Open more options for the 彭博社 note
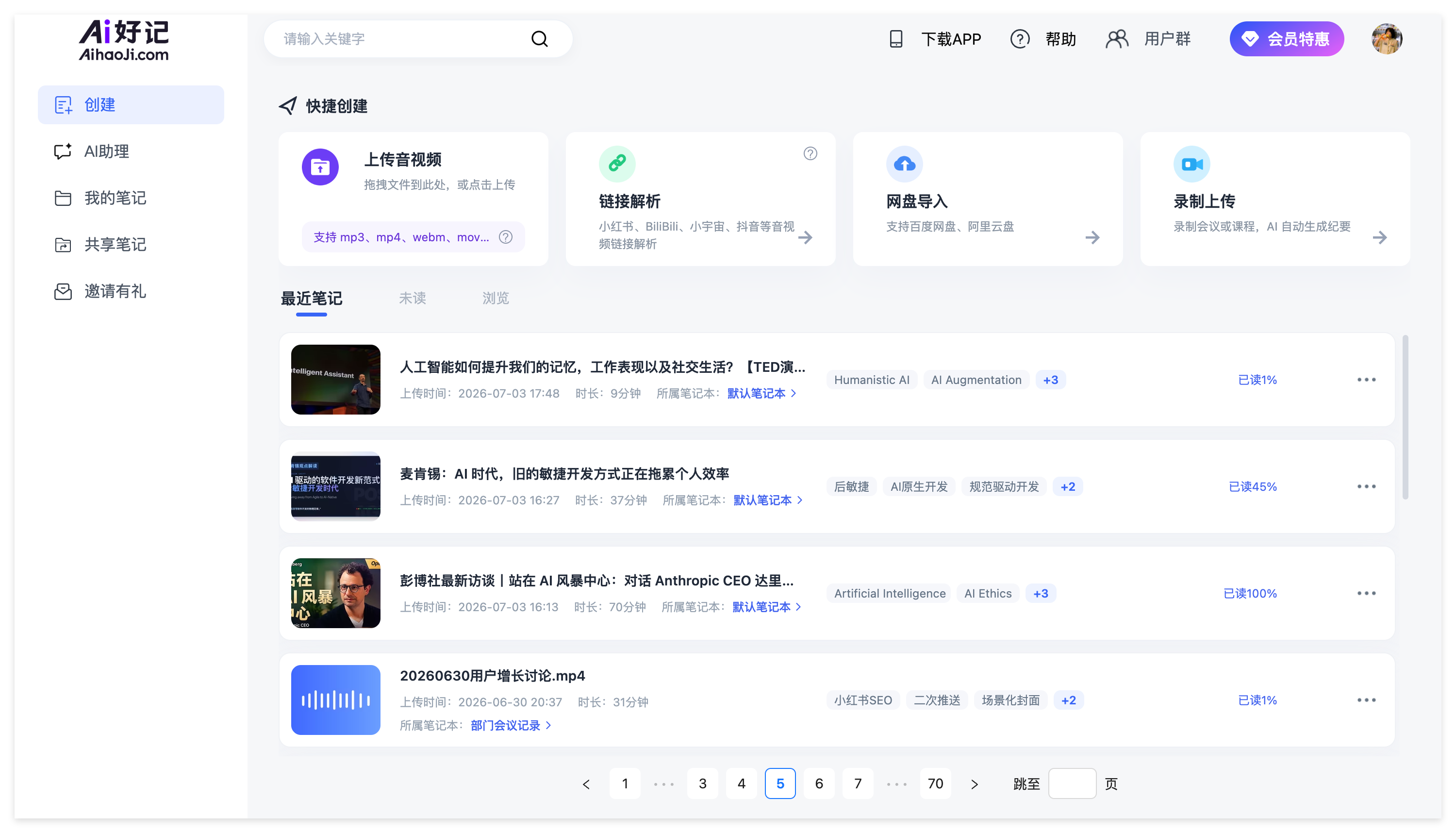 tap(1366, 593)
